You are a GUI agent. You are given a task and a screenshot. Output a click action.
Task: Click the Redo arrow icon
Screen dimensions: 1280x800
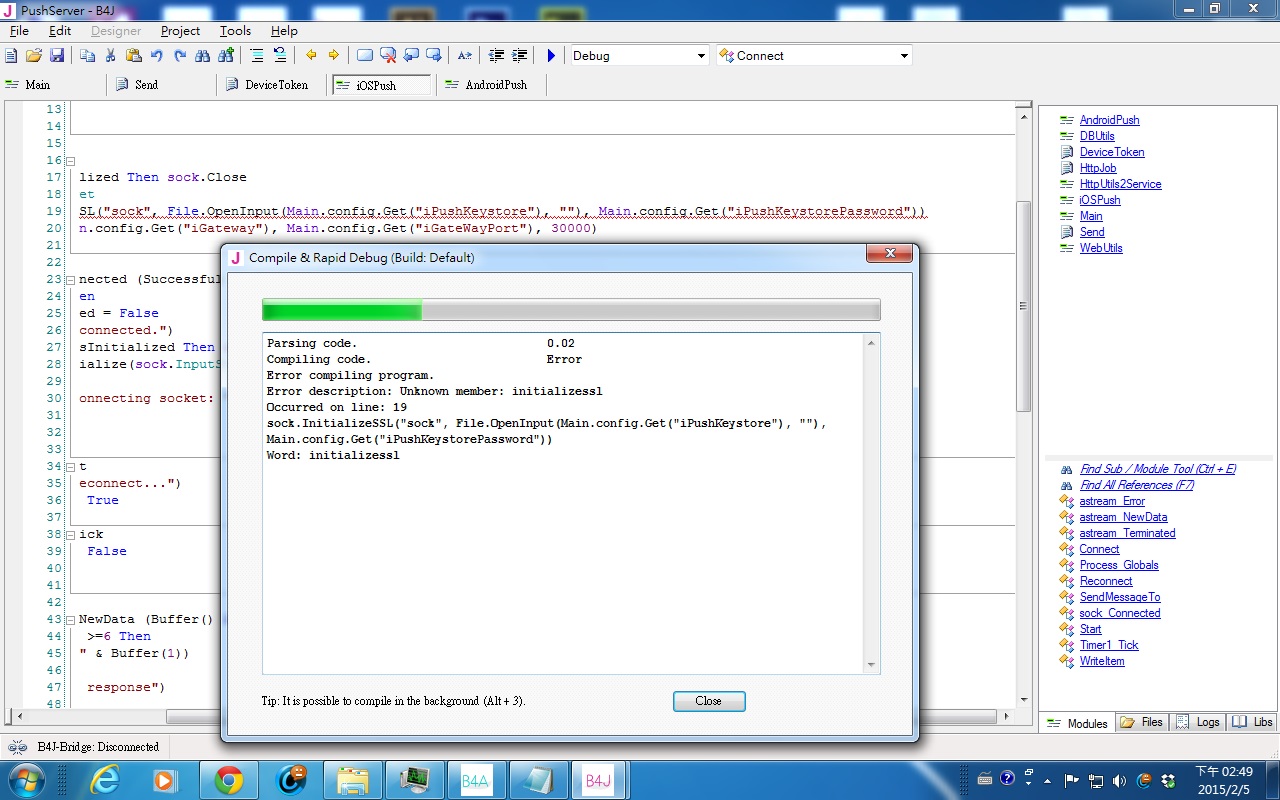point(180,56)
